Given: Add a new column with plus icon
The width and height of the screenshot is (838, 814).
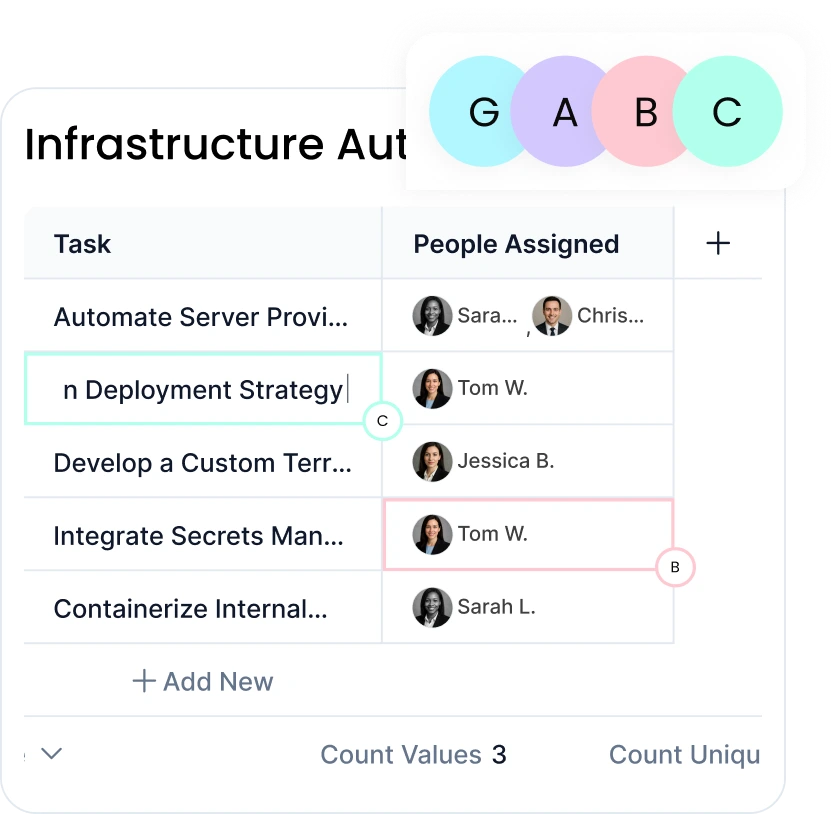Looking at the screenshot, I should point(718,244).
